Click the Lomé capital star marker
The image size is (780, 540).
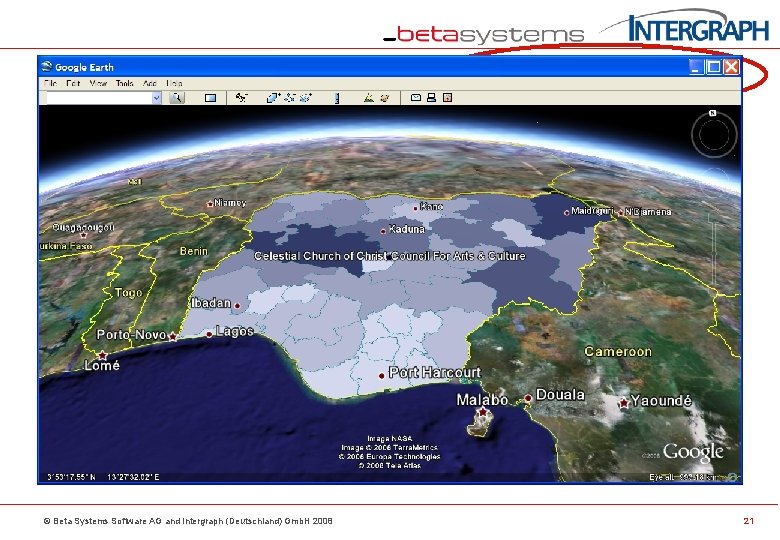[x=102, y=355]
